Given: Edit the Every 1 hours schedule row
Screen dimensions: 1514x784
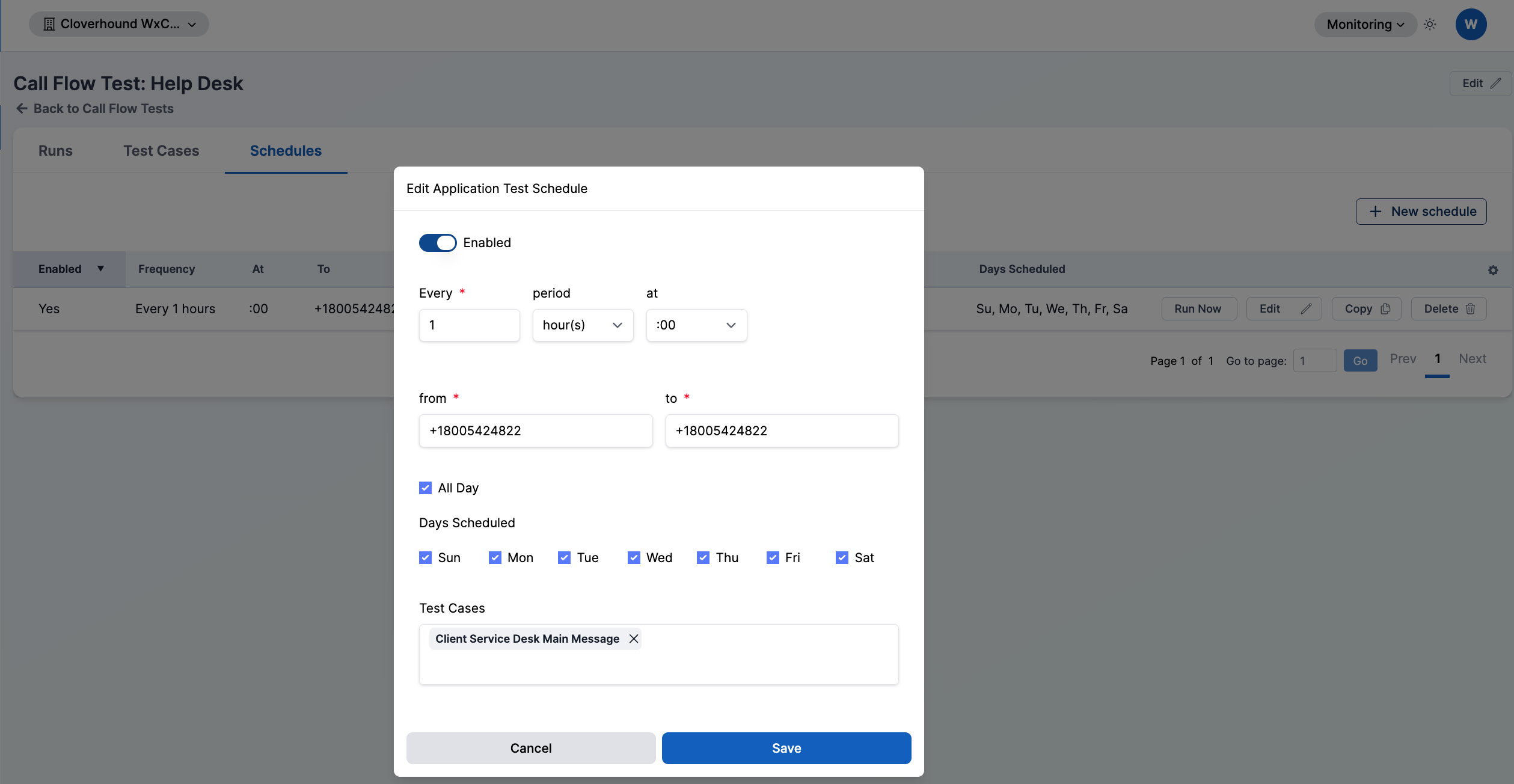Looking at the screenshot, I should pyautogui.click(x=1284, y=308).
